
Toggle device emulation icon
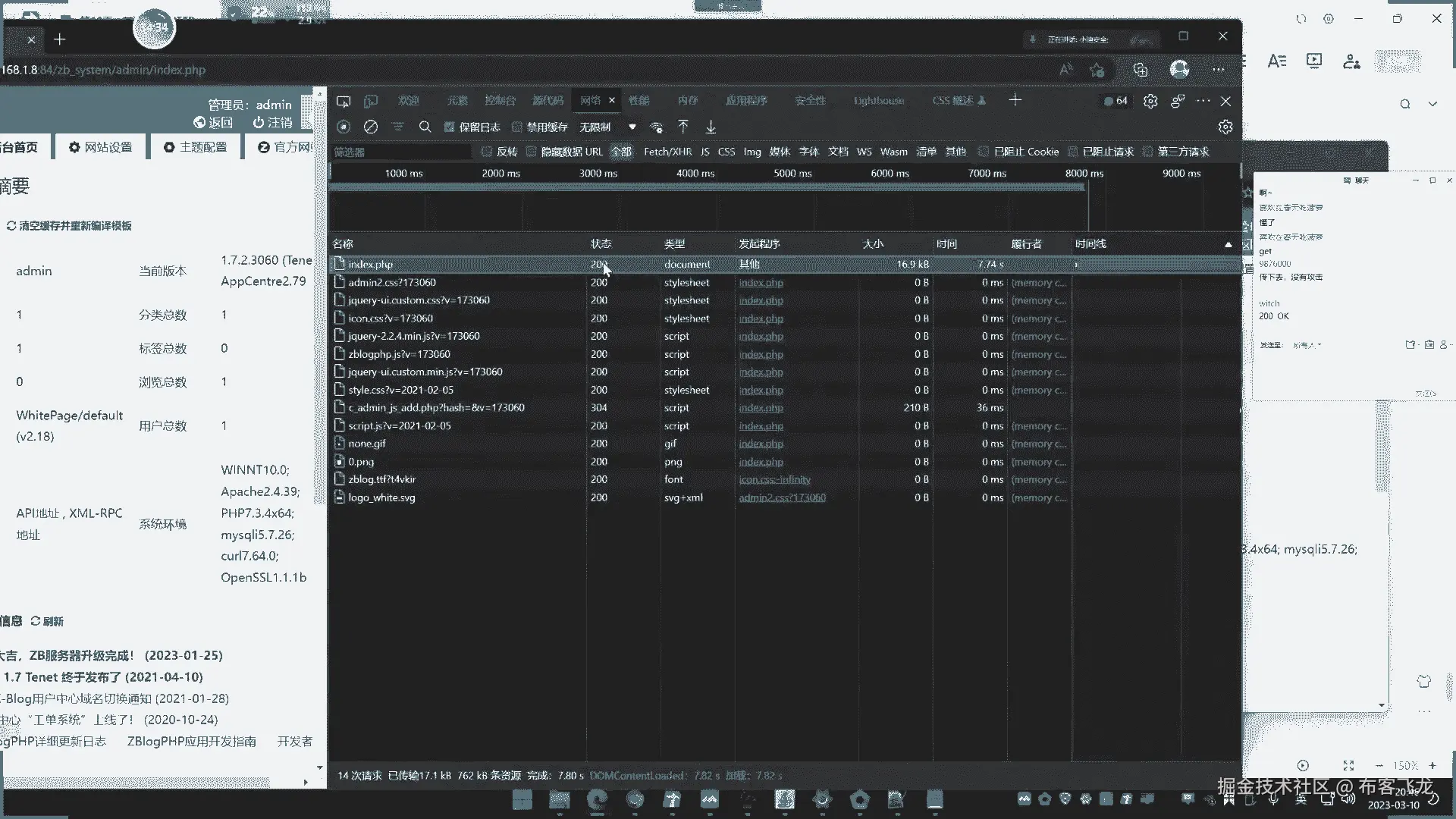(x=371, y=101)
